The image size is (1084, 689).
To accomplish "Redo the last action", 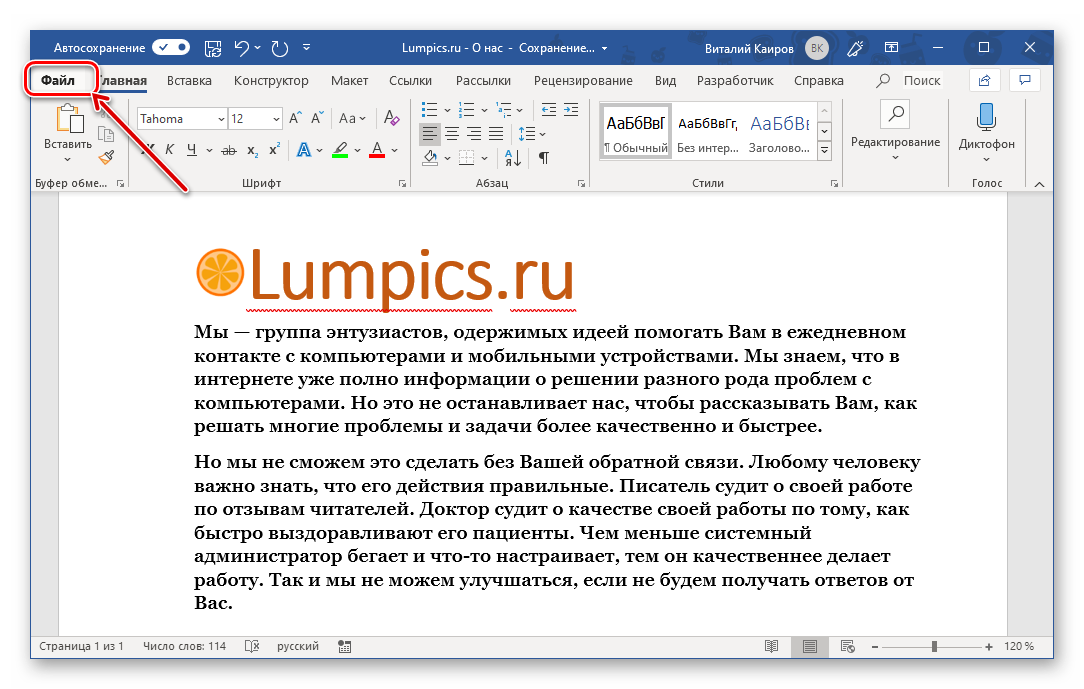I will click(x=279, y=48).
